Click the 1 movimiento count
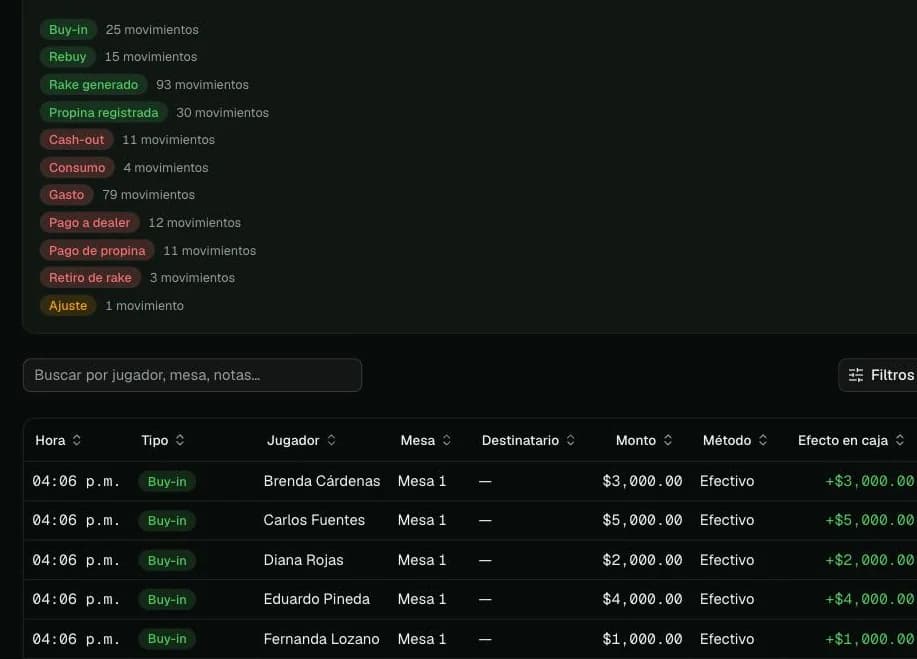917x659 pixels. point(144,306)
